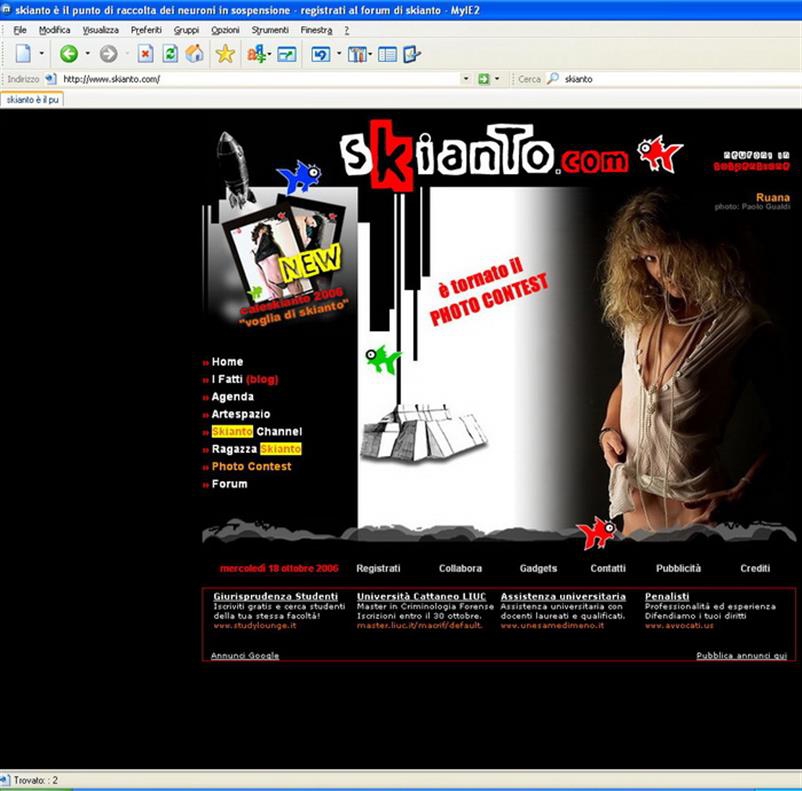Open the Forum link
Viewport: 802px width, 791px height.
click(x=229, y=484)
